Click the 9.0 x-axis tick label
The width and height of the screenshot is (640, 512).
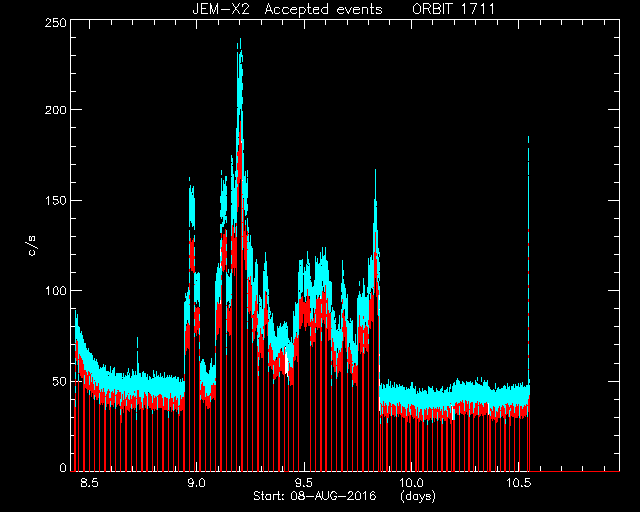196,483
